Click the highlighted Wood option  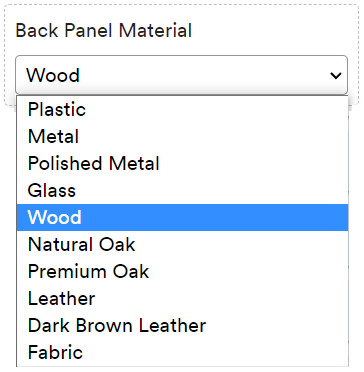[182, 217]
